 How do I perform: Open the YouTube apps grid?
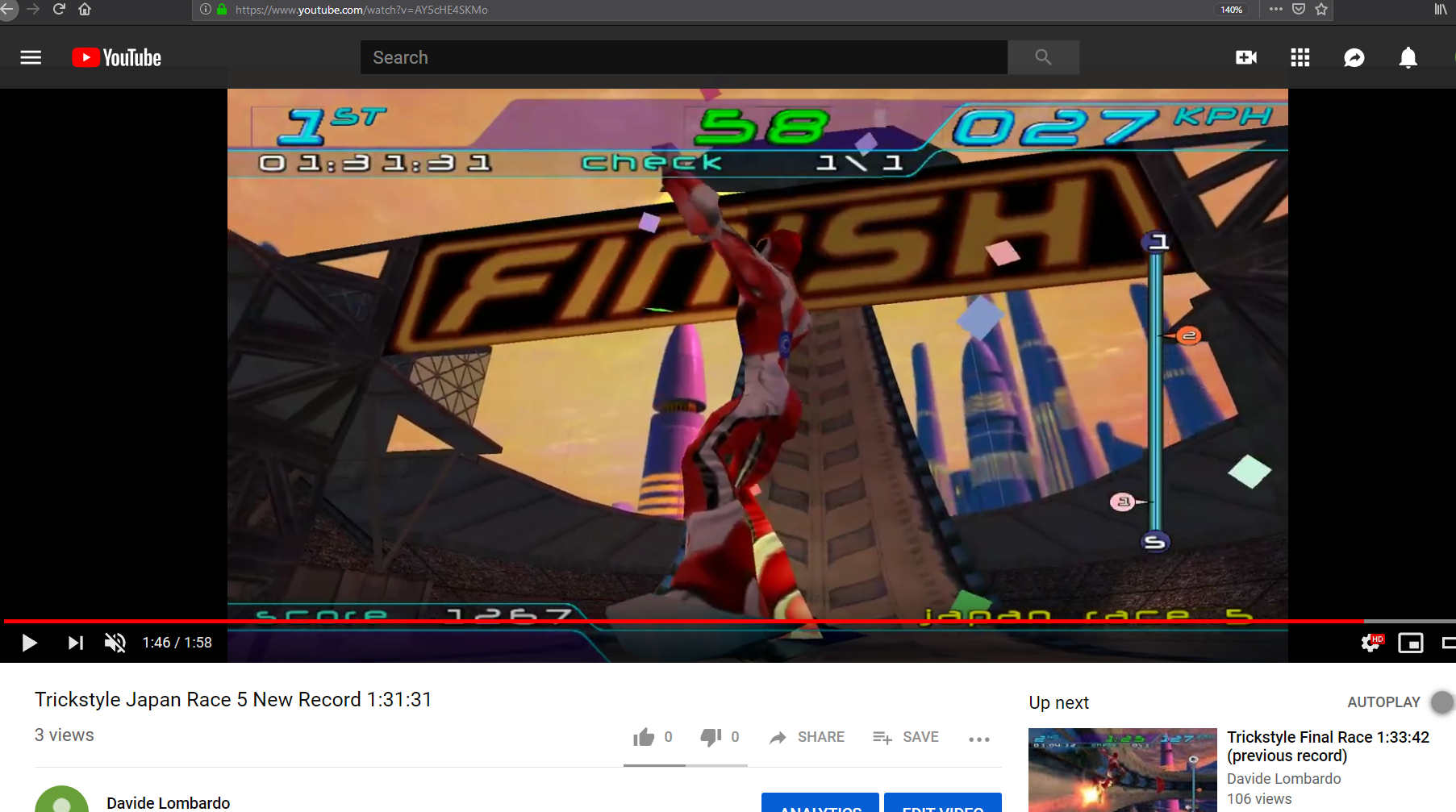(x=1300, y=57)
